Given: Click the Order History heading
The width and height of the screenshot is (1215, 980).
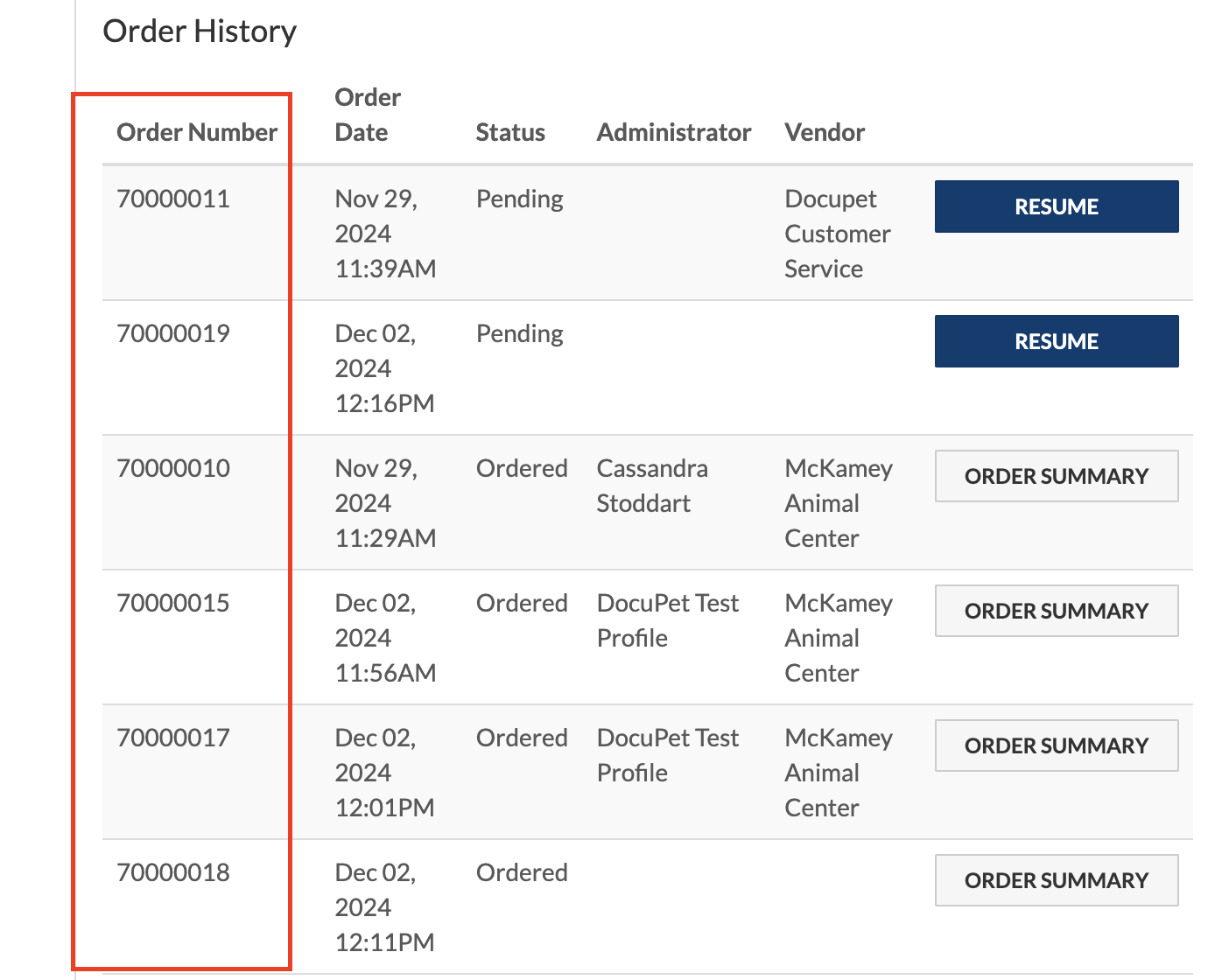Looking at the screenshot, I should coord(200,31).
